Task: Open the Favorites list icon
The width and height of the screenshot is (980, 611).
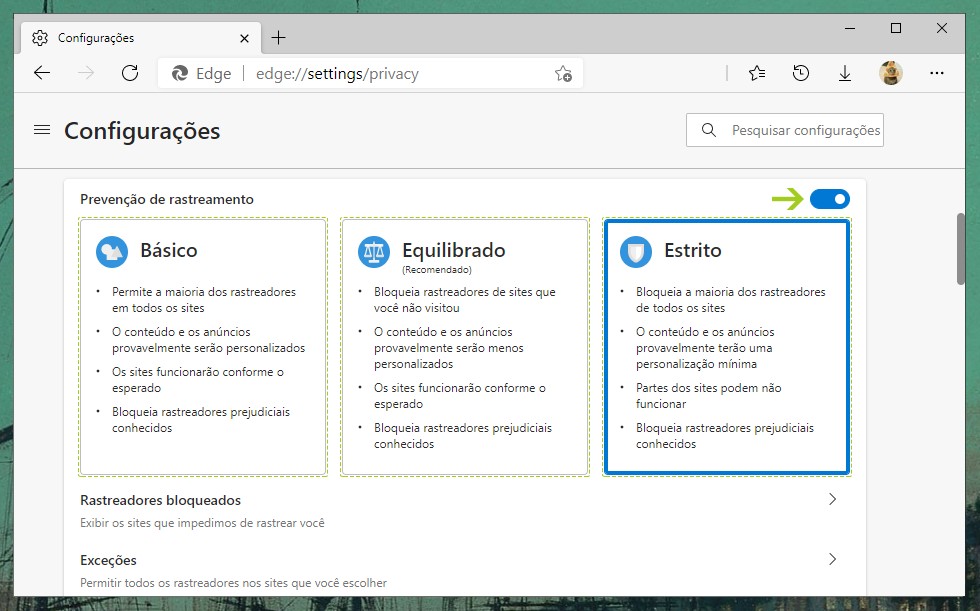Action: (x=757, y=73)
